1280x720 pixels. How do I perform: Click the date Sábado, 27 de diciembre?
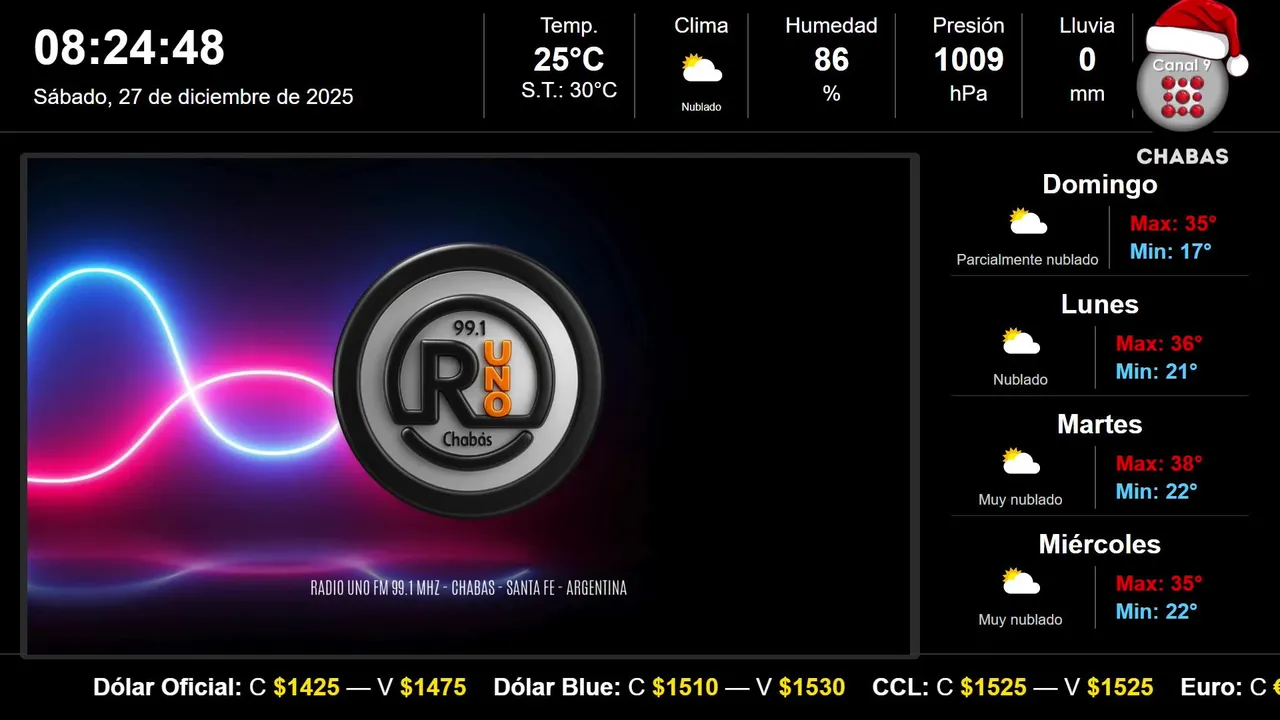pyautogui.click(x=193, y=97)
